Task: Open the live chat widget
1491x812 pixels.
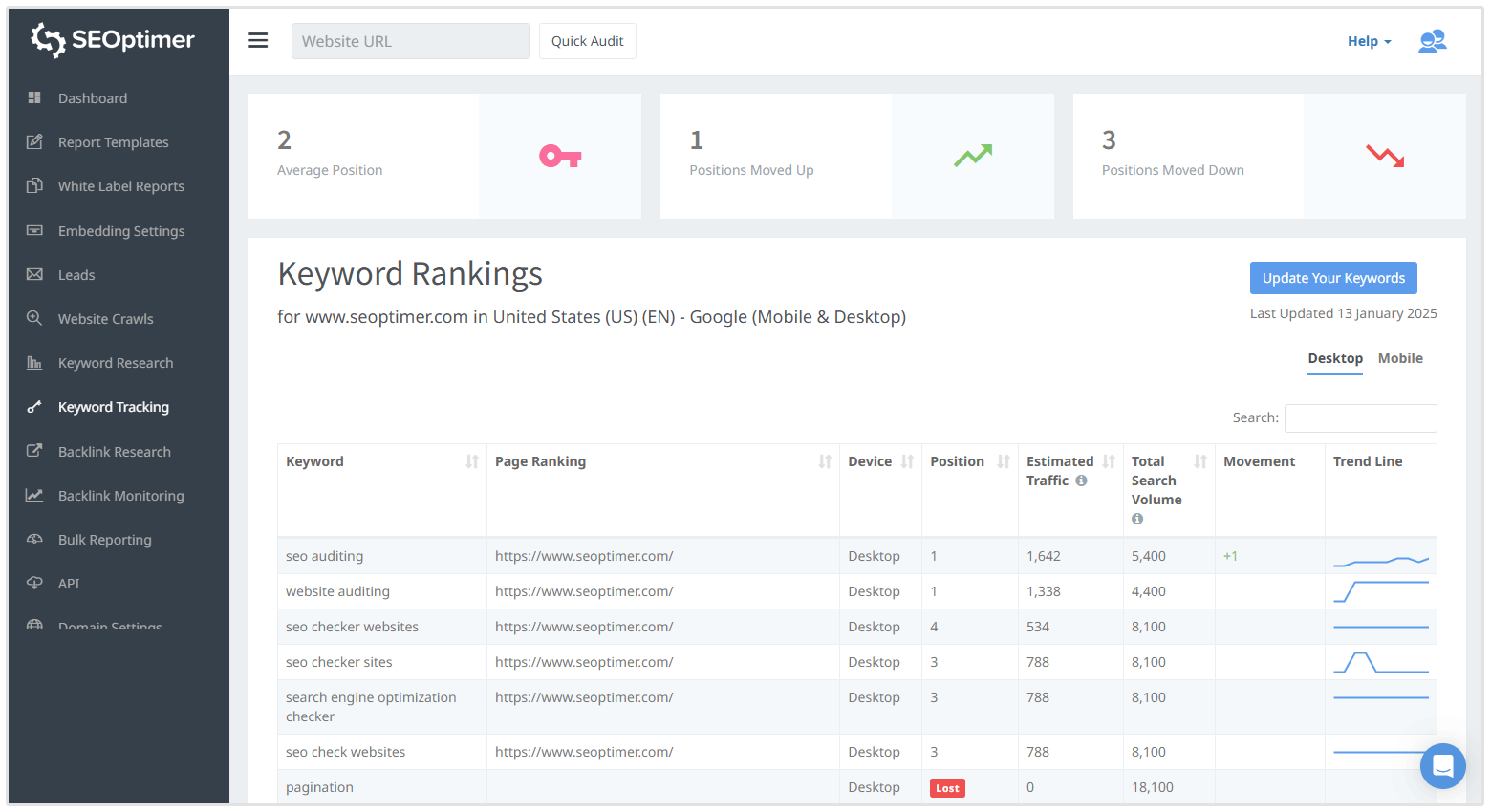Action: 1442,765
